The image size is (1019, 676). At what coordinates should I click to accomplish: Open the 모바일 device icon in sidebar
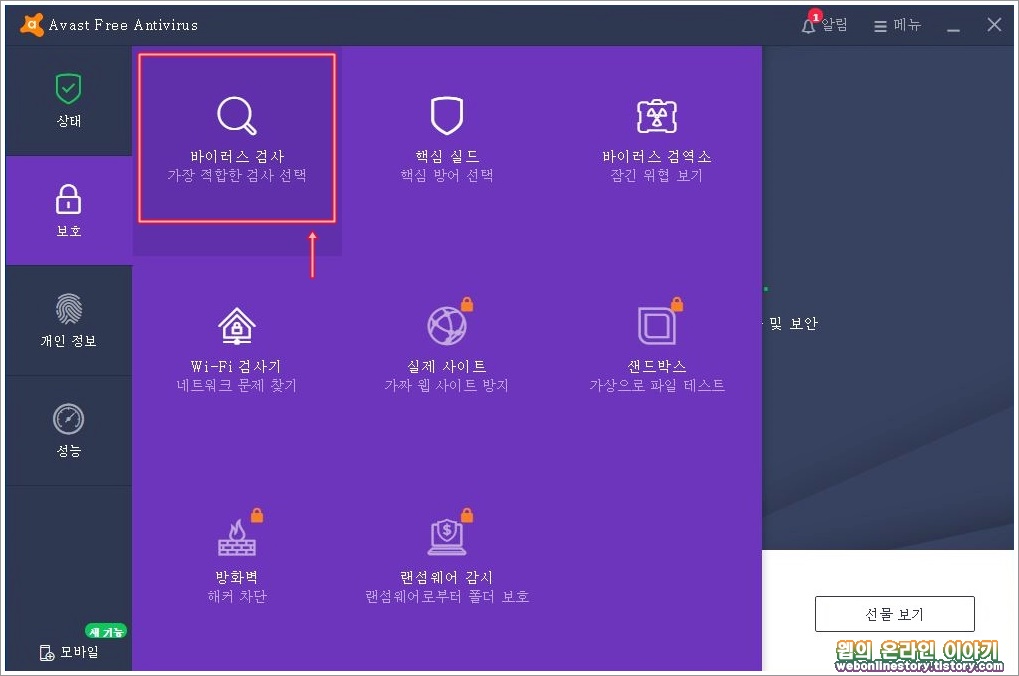click(x=47, y=653)
